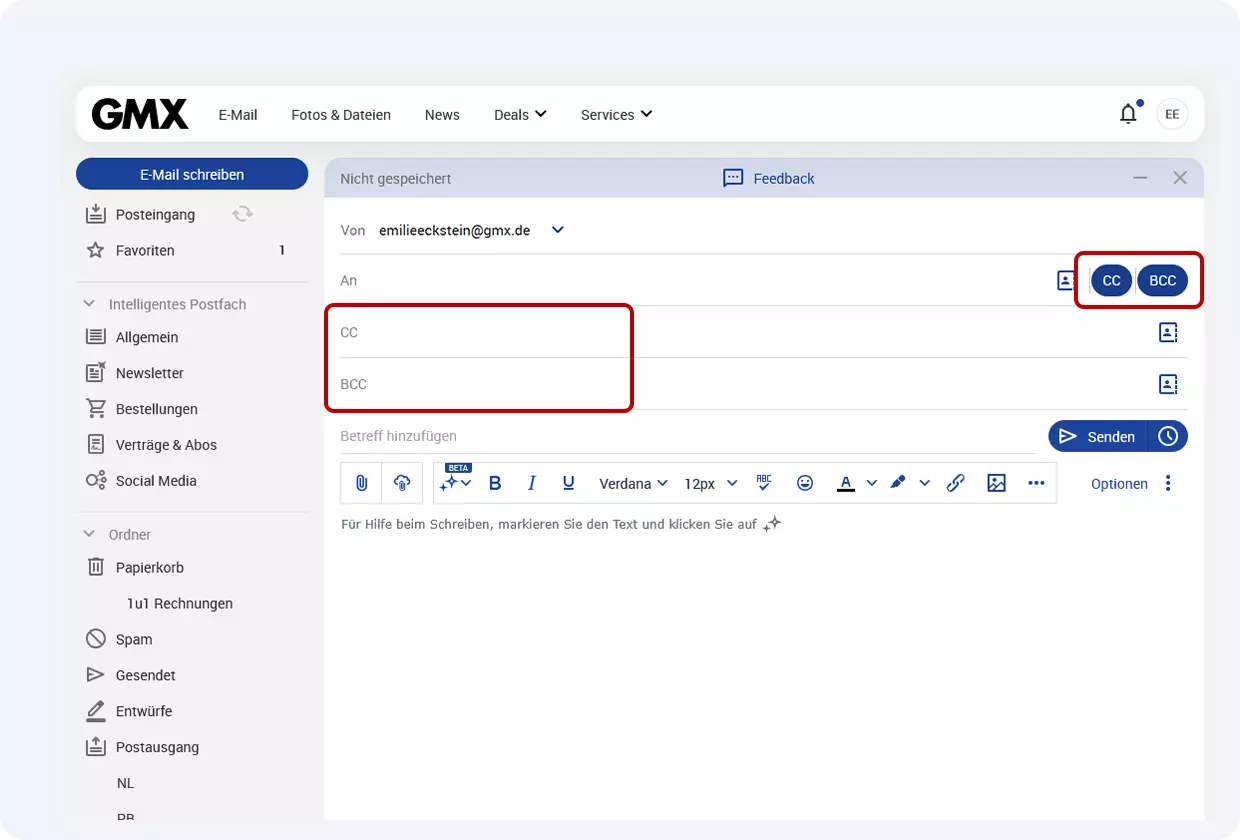
Task: Toggle italic text formatting
Action: tap(531, 483)
